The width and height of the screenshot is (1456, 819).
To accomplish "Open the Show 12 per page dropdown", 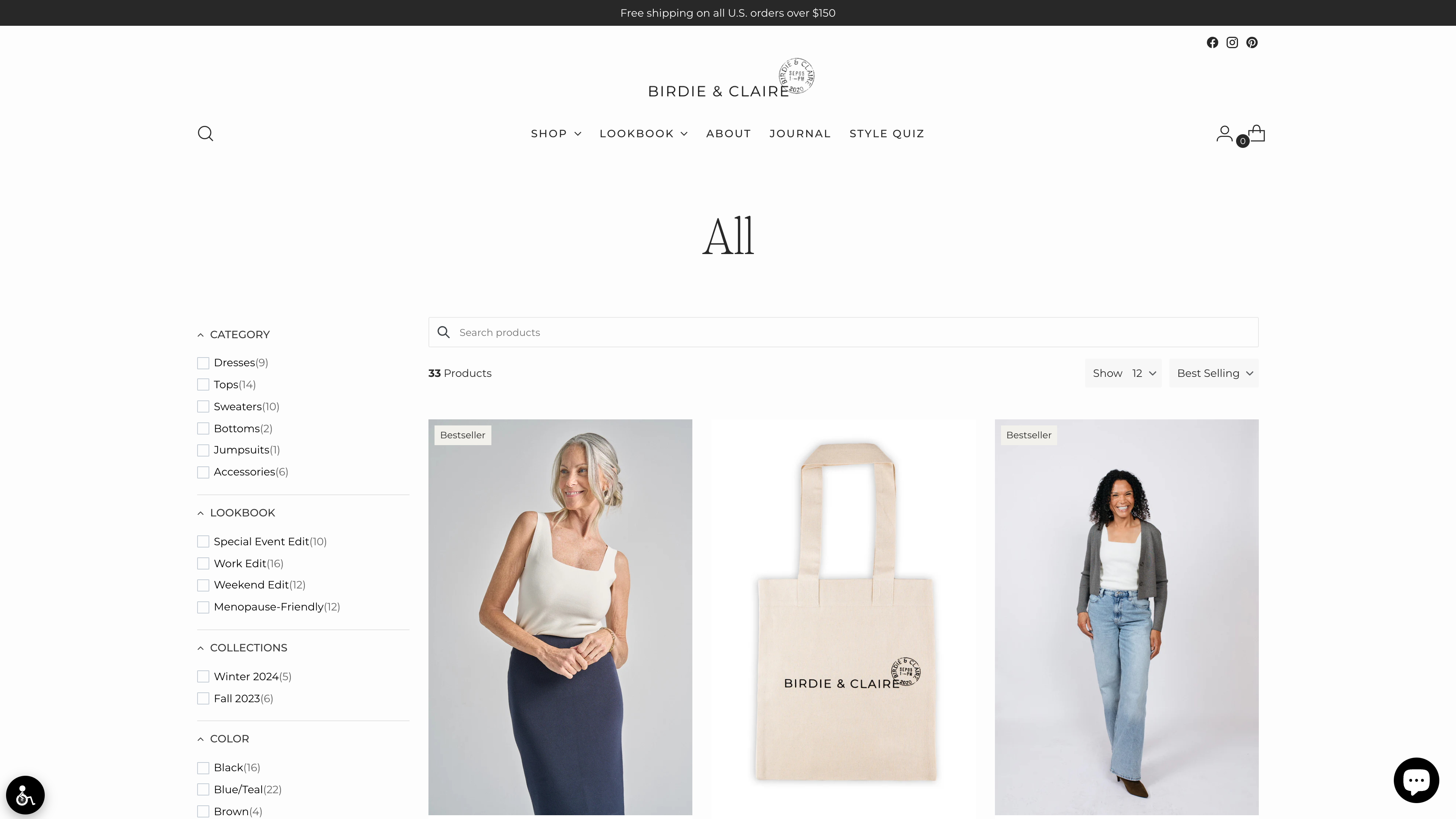I will pos(1123,373).
